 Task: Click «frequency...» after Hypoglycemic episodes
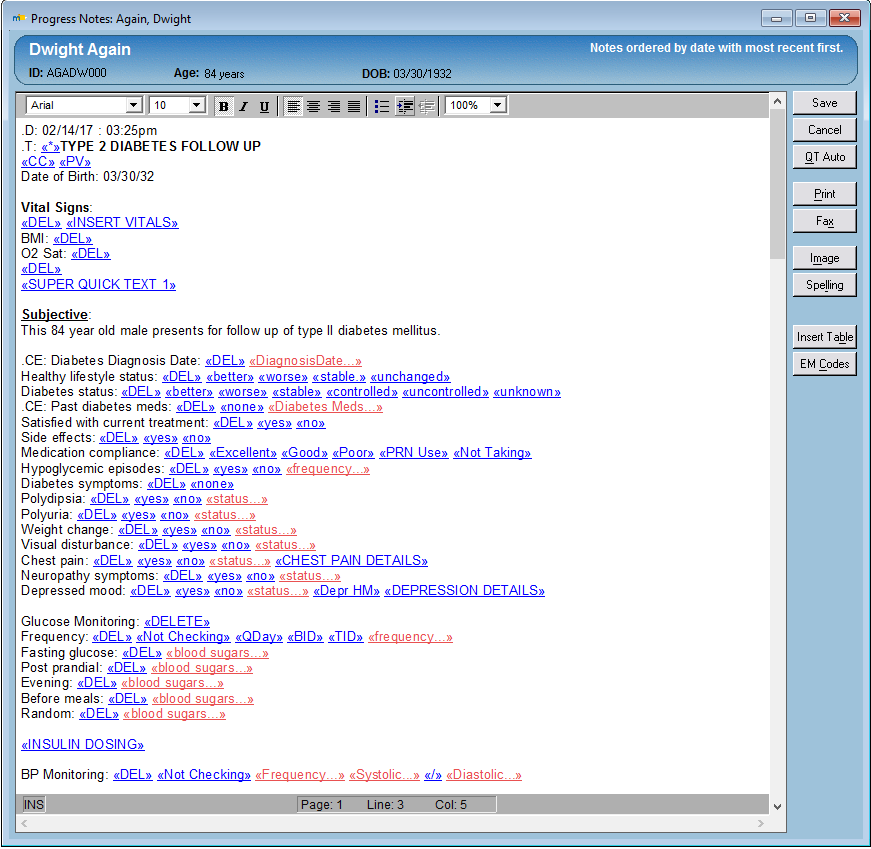point(328,469)
